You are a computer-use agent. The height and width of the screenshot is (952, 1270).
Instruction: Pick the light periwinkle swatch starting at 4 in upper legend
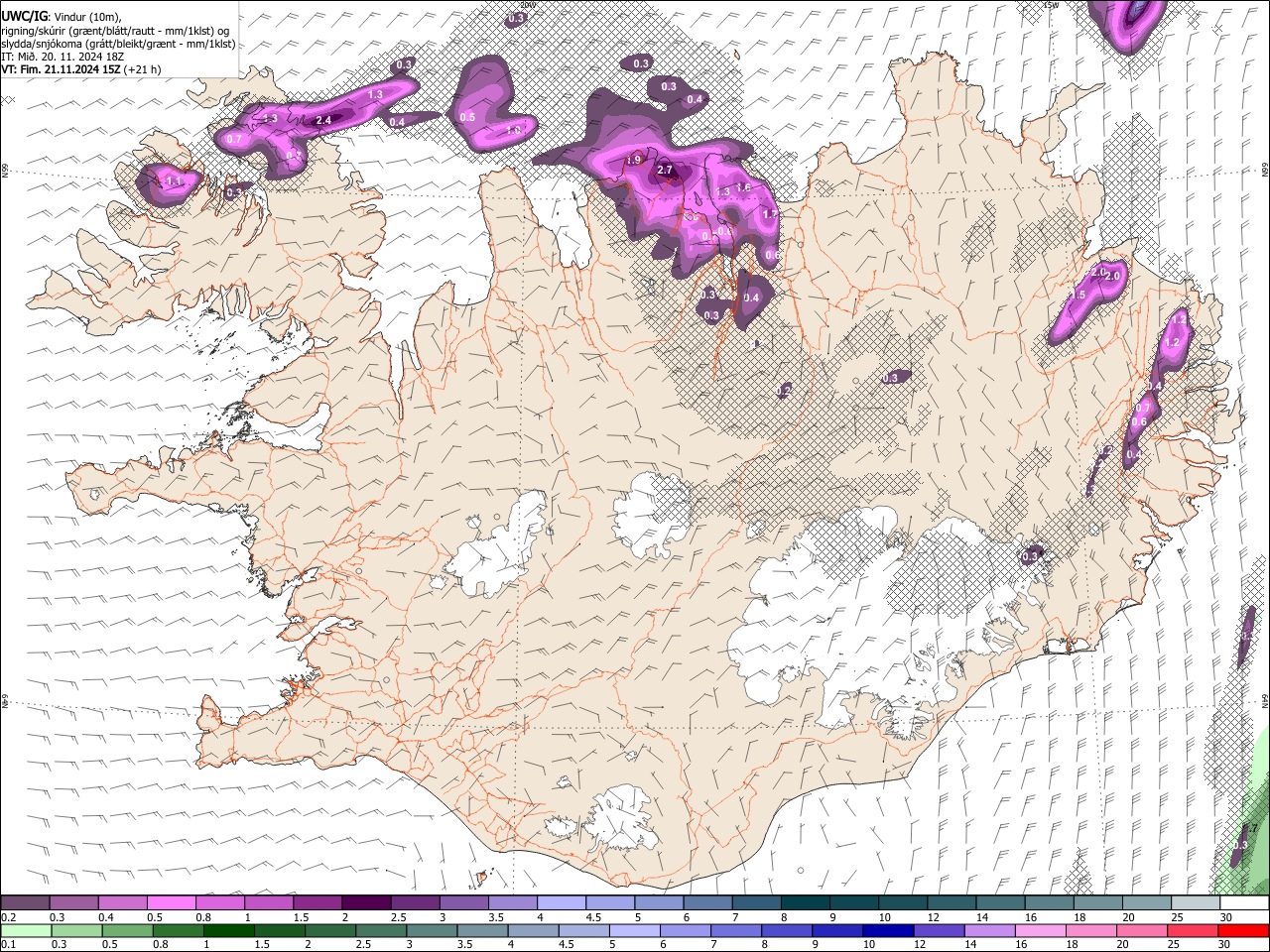pos(561,903)
